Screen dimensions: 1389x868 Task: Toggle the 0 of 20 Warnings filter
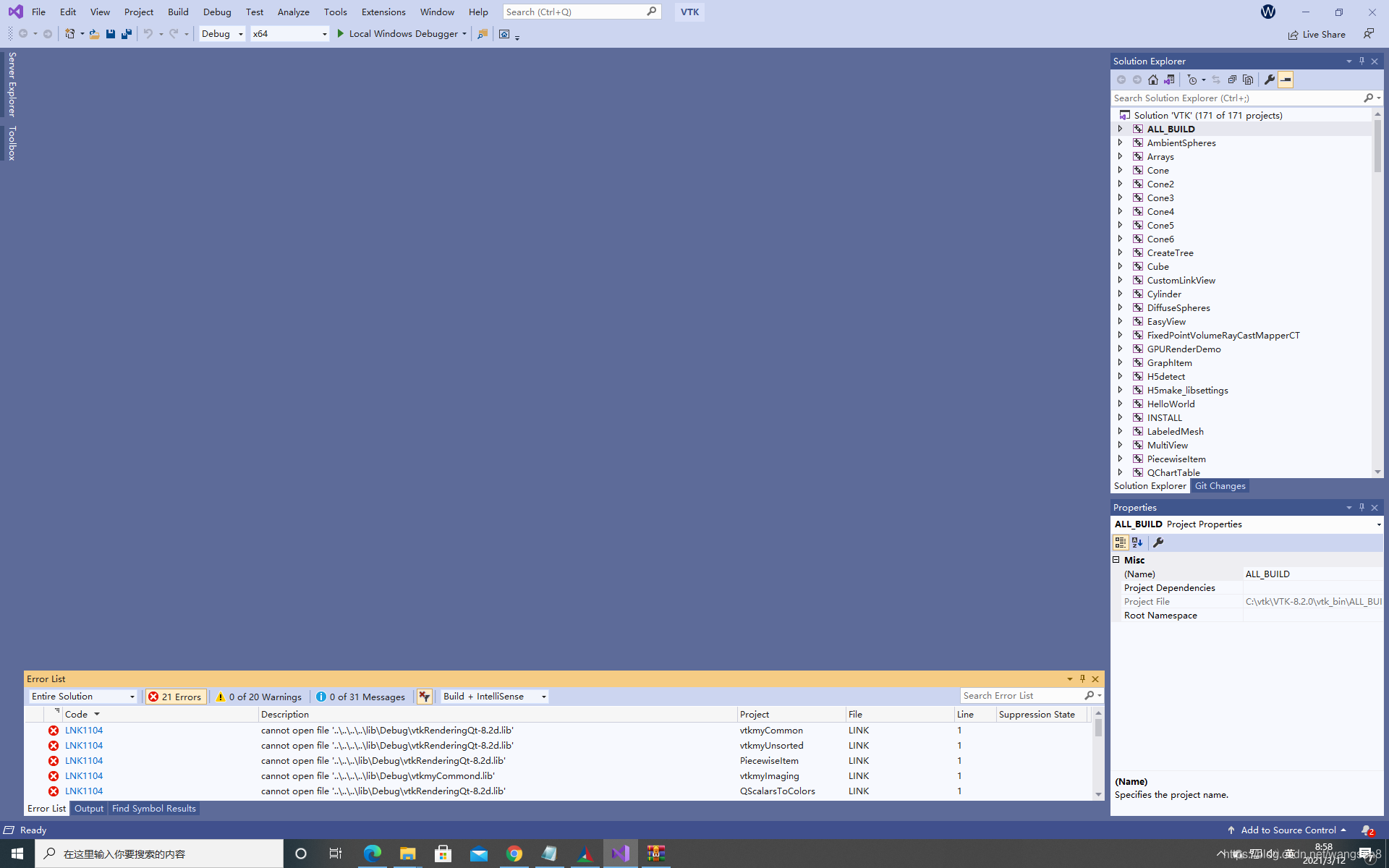[259, 697]
